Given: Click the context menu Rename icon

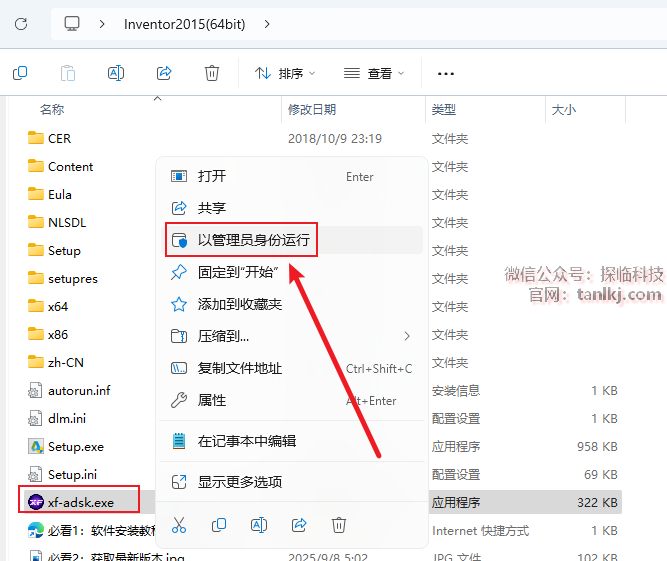Looking at the screenshot, I should 259,525.
